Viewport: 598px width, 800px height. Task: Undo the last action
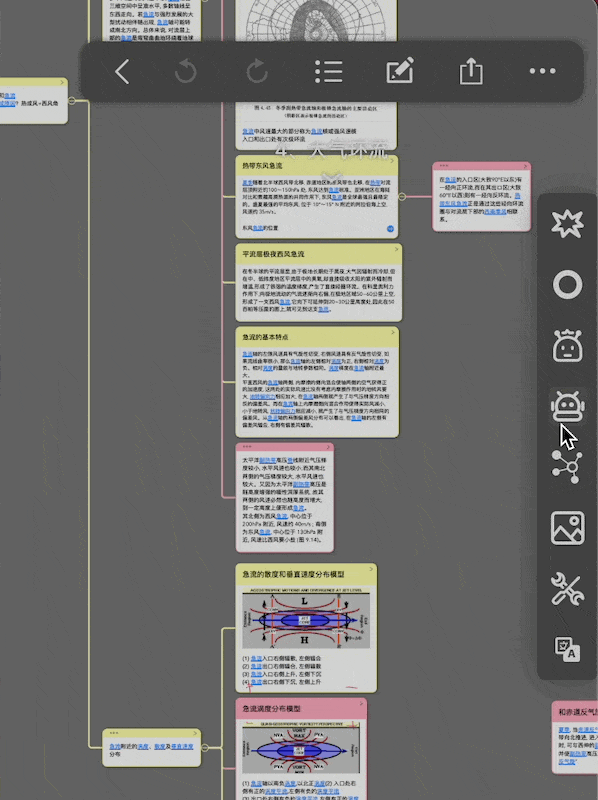click(186, 71)
